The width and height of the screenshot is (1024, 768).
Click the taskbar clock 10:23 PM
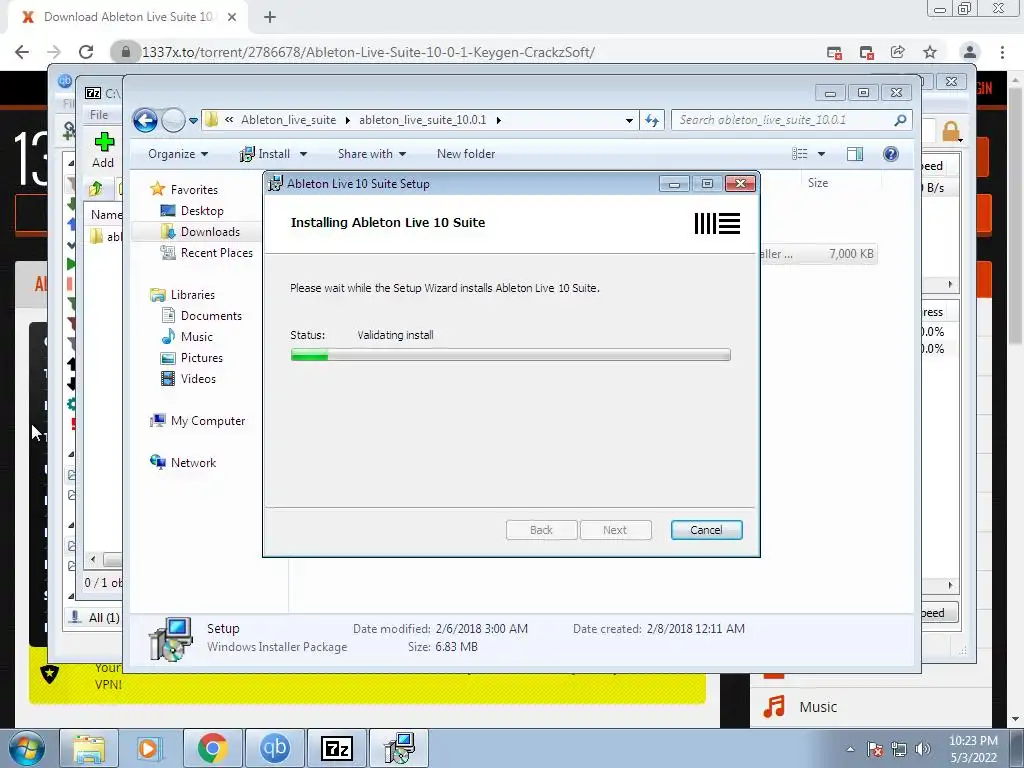pyautogui.click(x=973, y=741)
